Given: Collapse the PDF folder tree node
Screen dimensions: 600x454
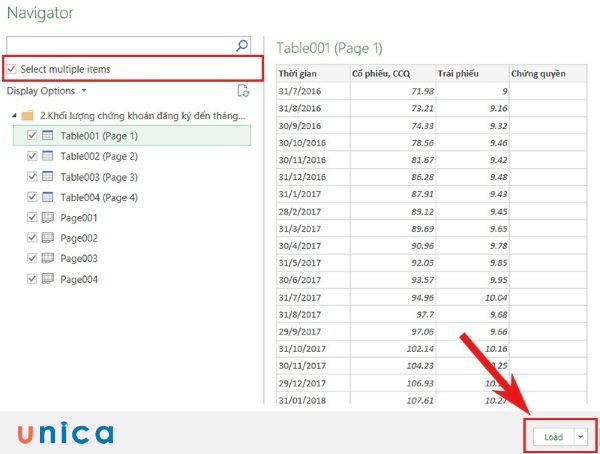Looking at the screenshot, I should point(12,115).
